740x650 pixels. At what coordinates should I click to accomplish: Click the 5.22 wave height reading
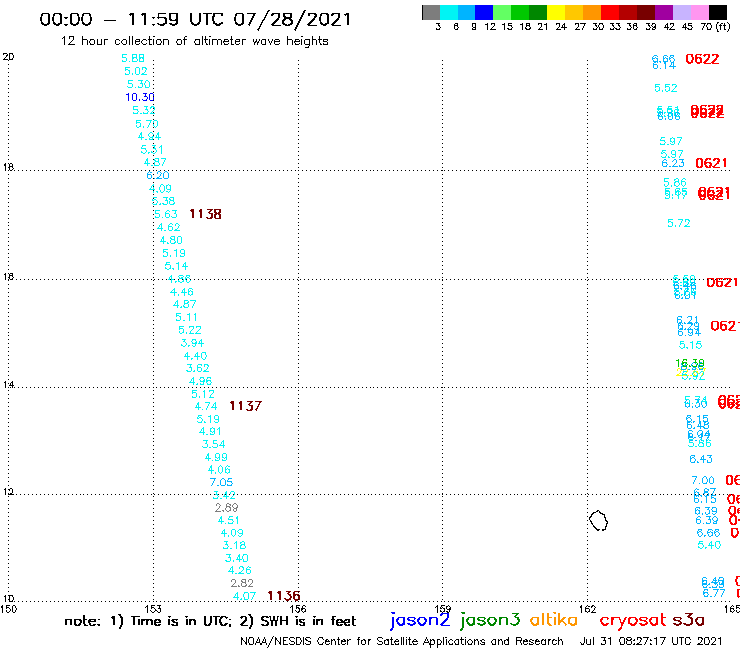pos(190,330)
